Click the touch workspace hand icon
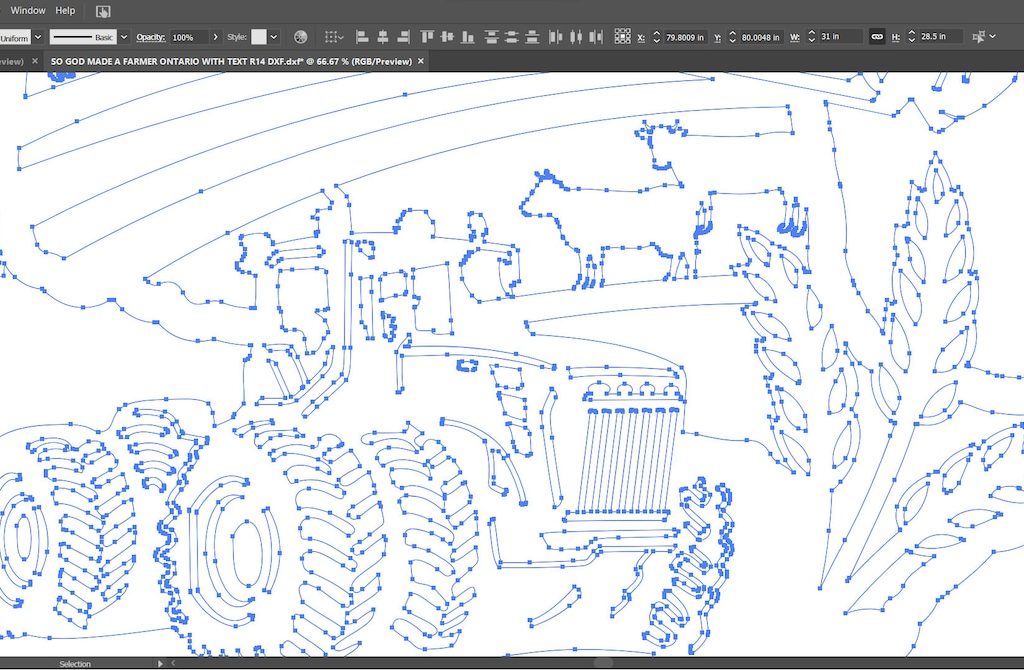 (x=104, y=11)
